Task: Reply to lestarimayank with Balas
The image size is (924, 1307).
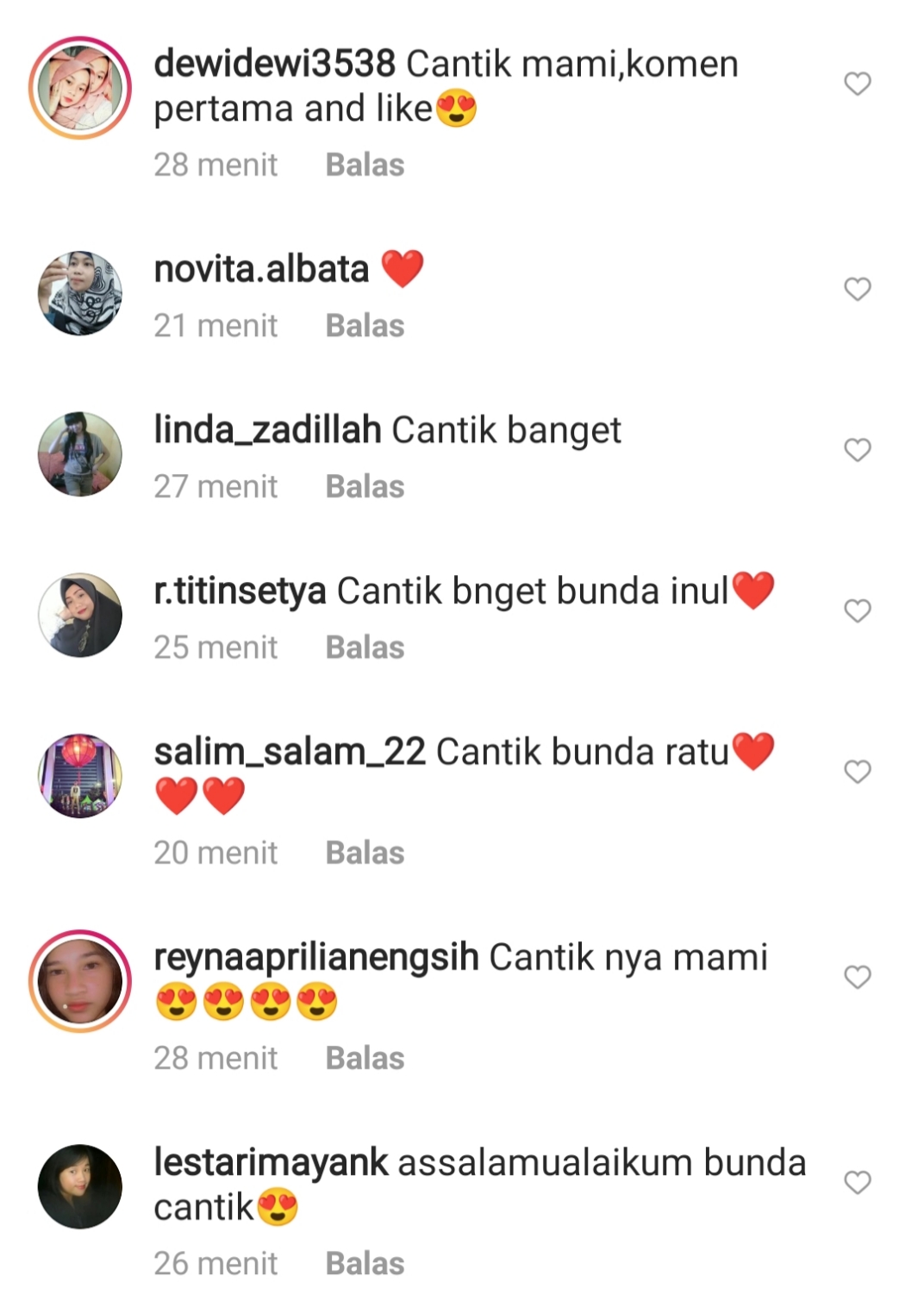Action: point(365,1263)
